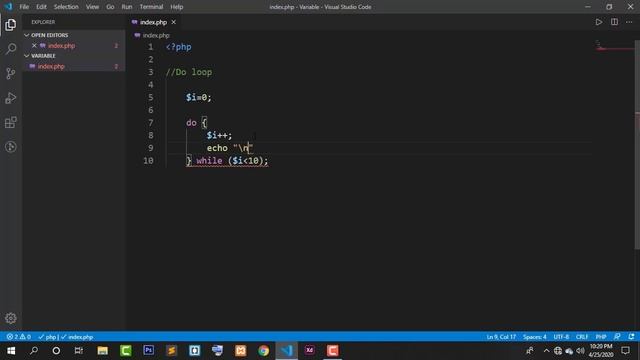Change the PHP language mode
Screen dimensions: 640x360
click(x=600, y=337)
